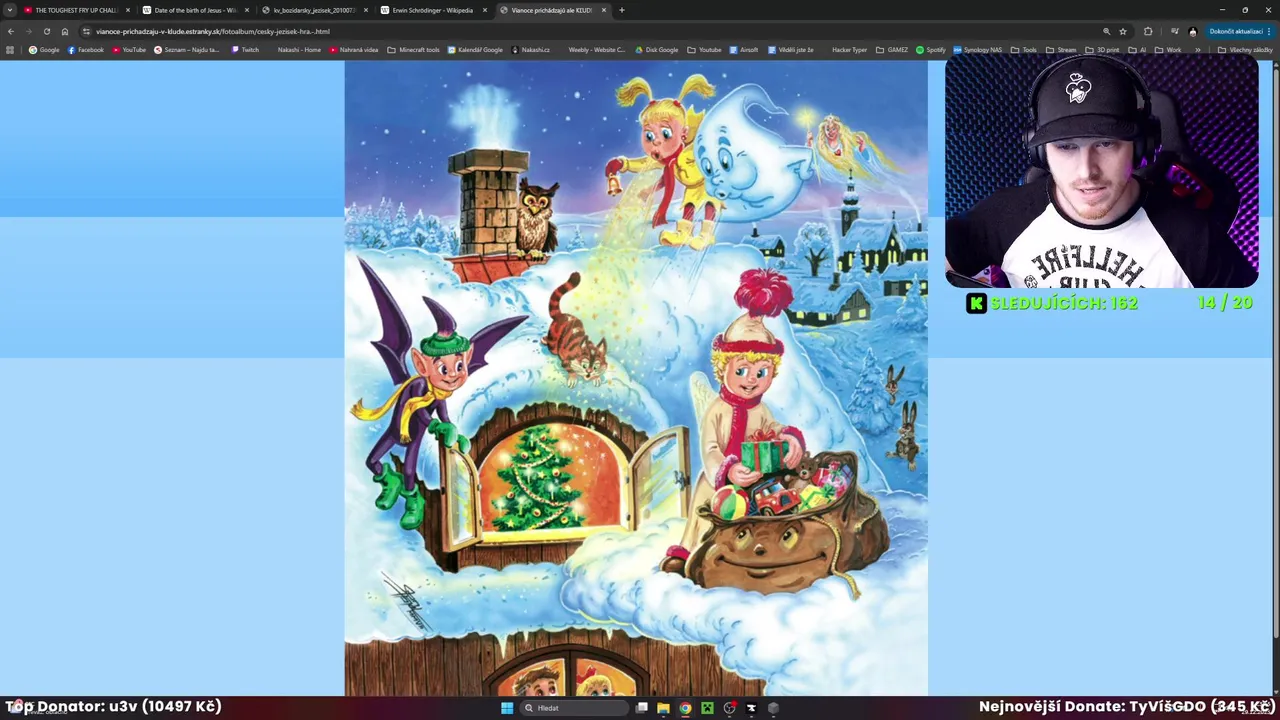The image size is (1280, 720).
Task: Open the Všechny záložky folder
Action: click(x=1246, y=50)
